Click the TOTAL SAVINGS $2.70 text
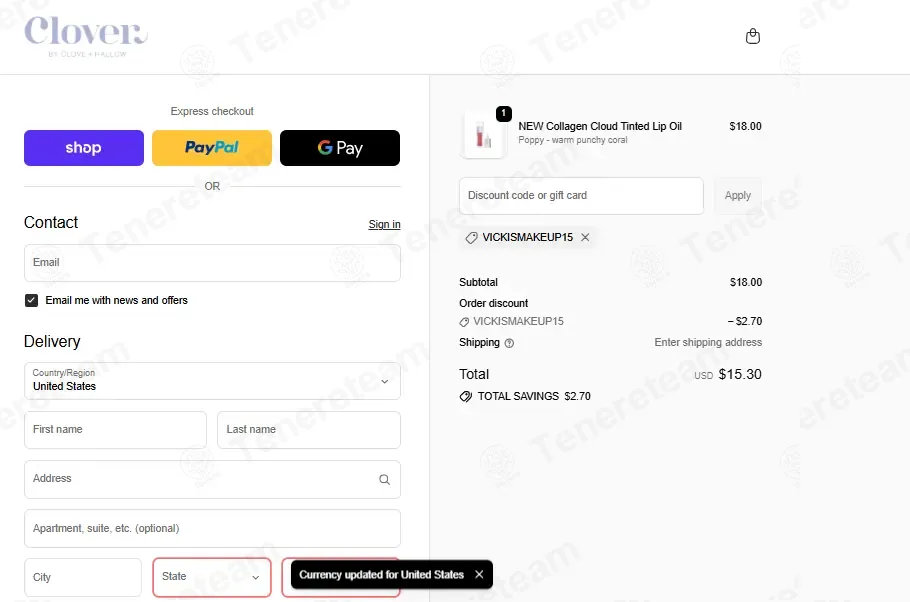The image size is (910, 602). pyautogui.click(x=534, y=396)
